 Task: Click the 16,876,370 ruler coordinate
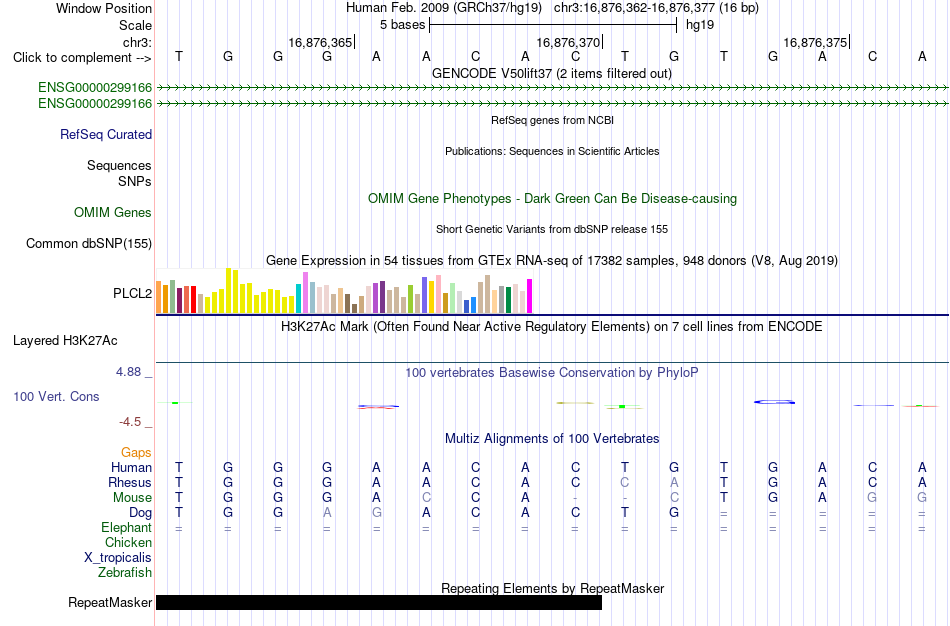(x=568, y=42)
